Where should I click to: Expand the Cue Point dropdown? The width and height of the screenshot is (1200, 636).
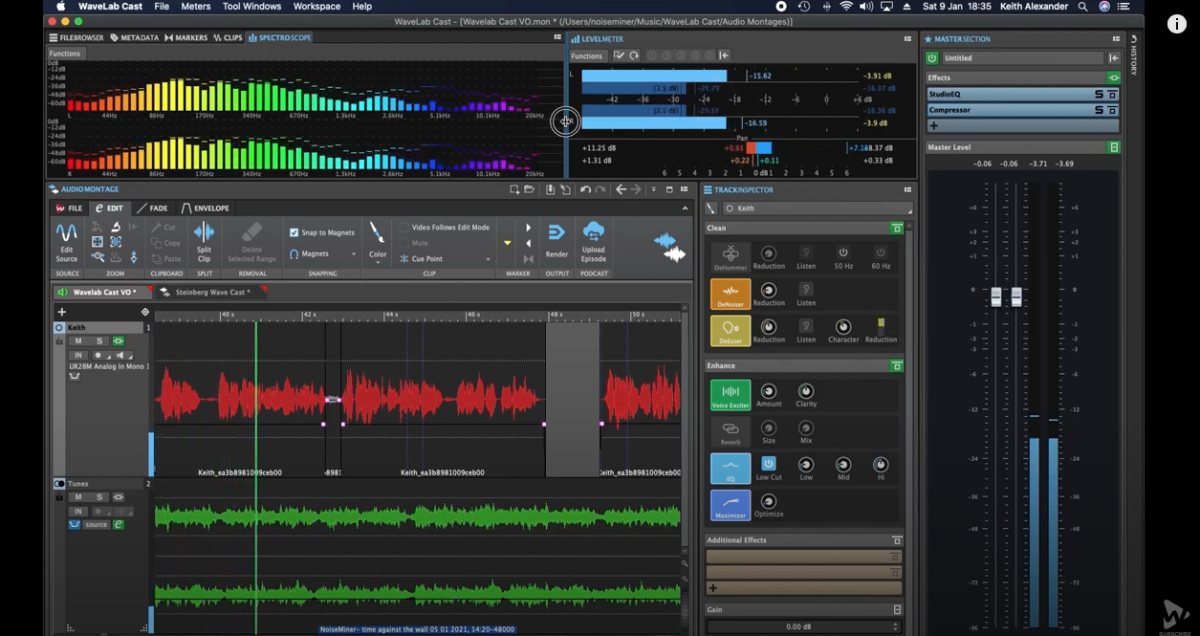[488, 258]
